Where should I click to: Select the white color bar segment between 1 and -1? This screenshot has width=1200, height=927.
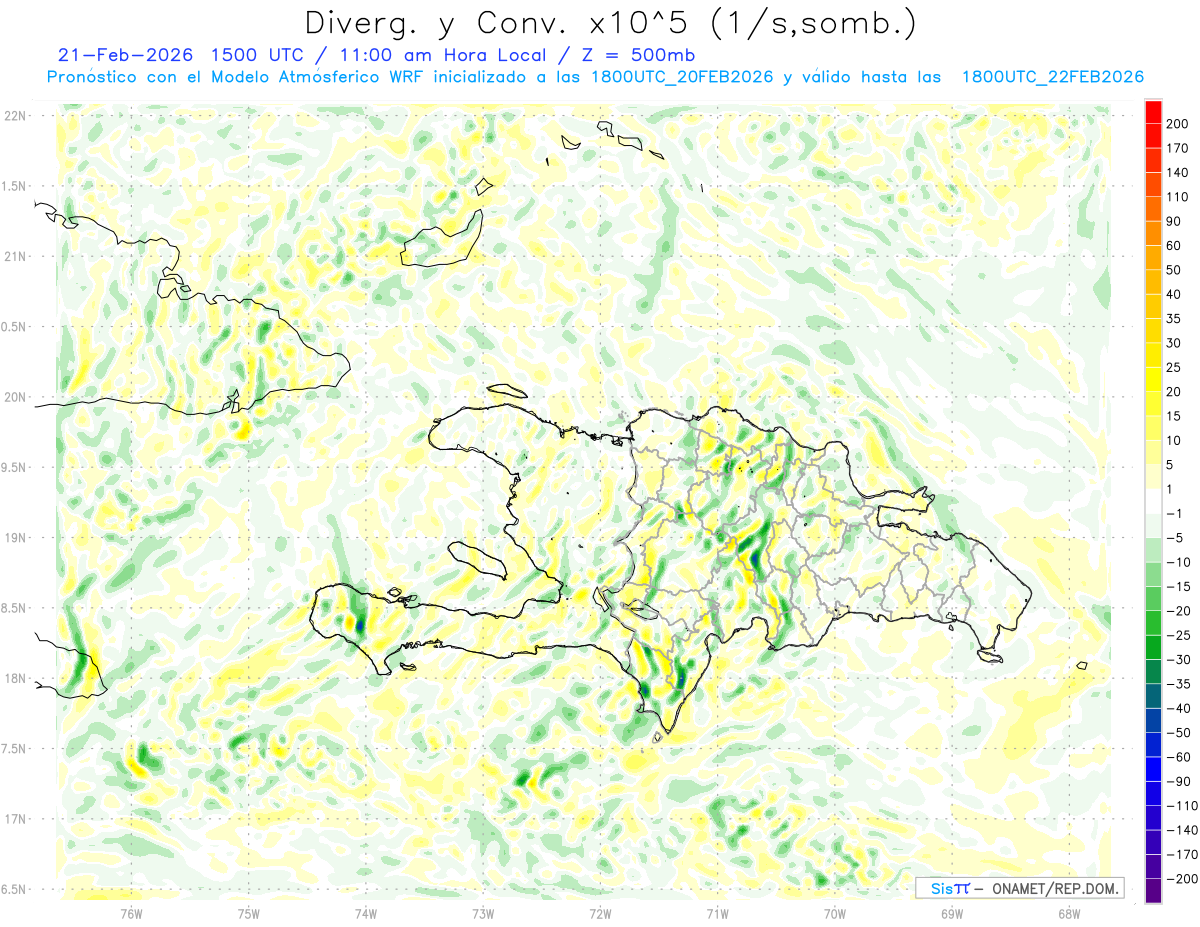tap(1154, 501)
